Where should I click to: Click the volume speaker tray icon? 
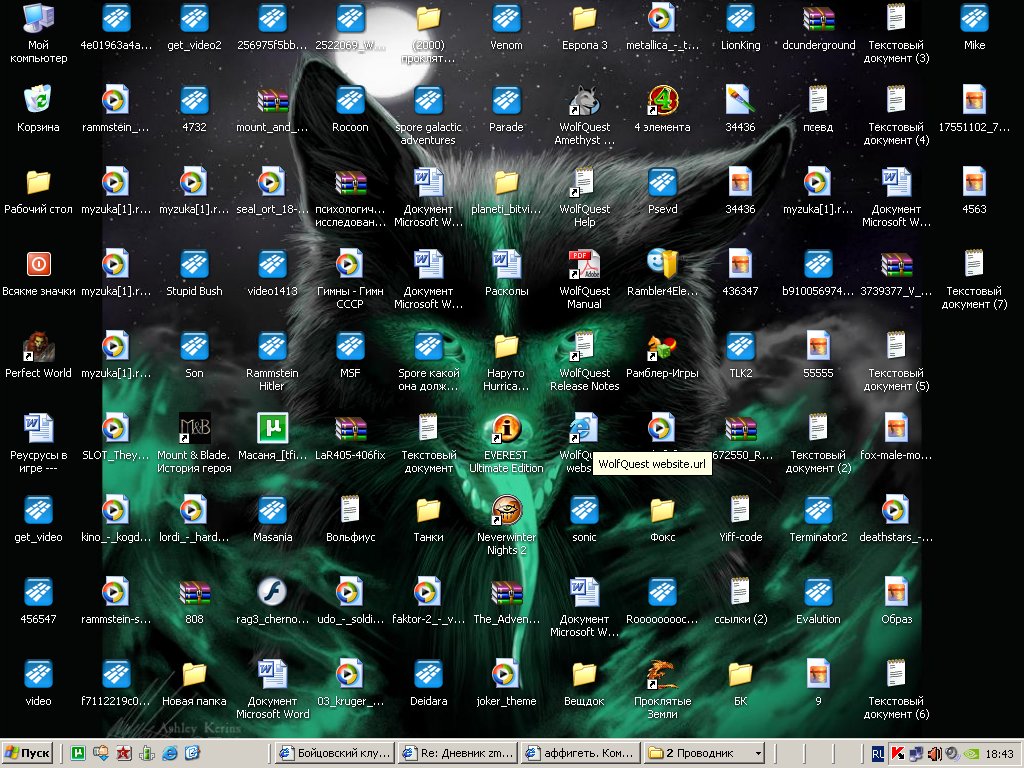tap(936, 753)
